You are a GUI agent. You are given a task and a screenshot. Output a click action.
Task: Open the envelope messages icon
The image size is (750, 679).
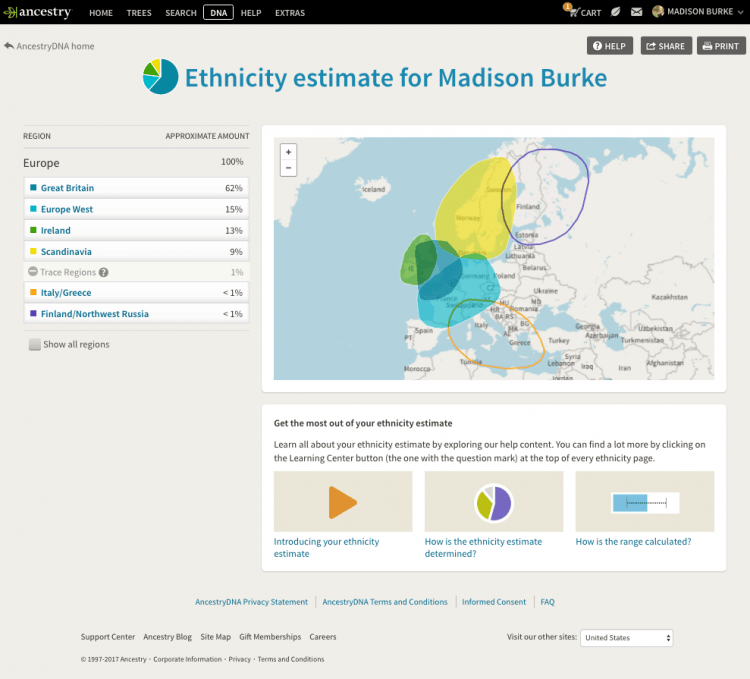coord(636,11)
